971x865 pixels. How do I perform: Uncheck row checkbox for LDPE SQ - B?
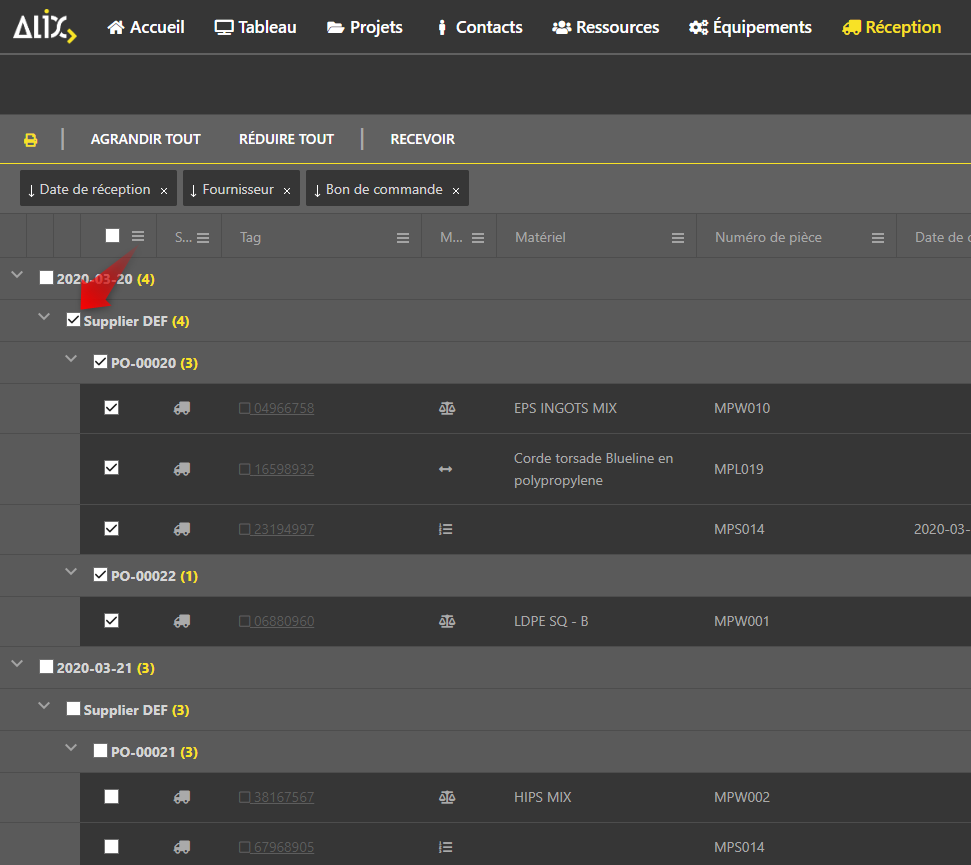111,620
